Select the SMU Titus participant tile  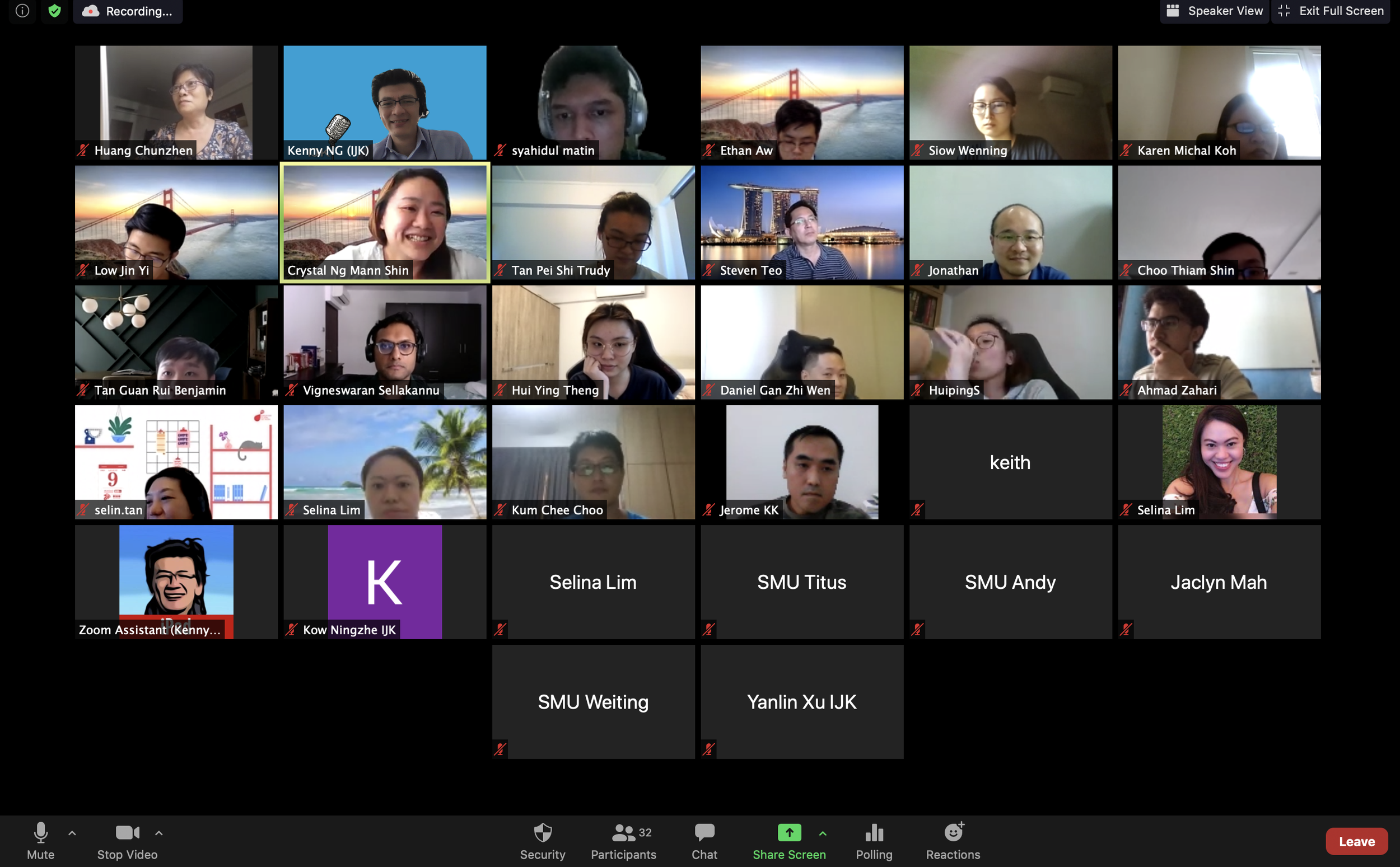click(x=801, y=582)
